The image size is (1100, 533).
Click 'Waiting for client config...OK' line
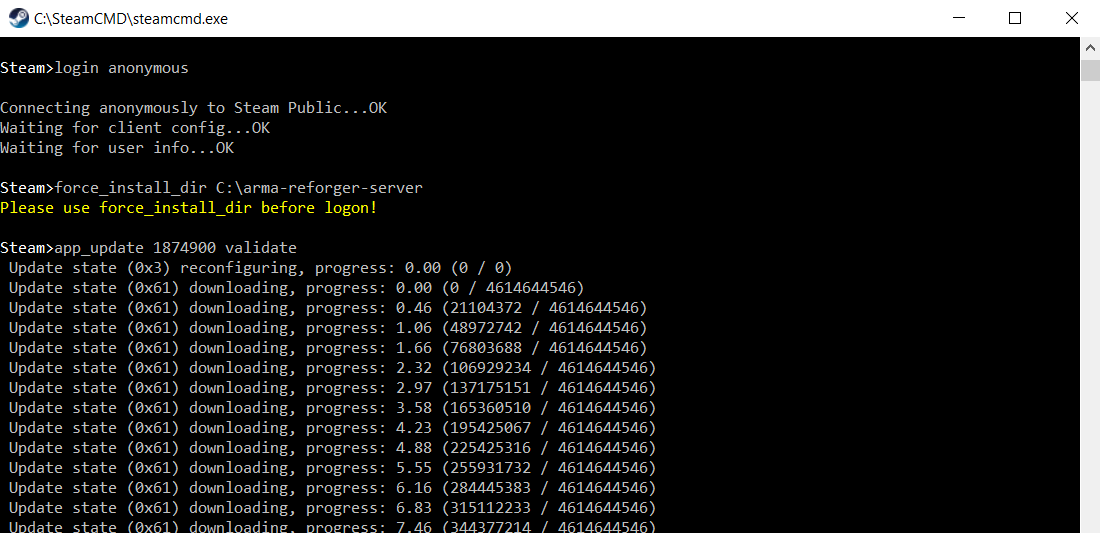[135, 128]
